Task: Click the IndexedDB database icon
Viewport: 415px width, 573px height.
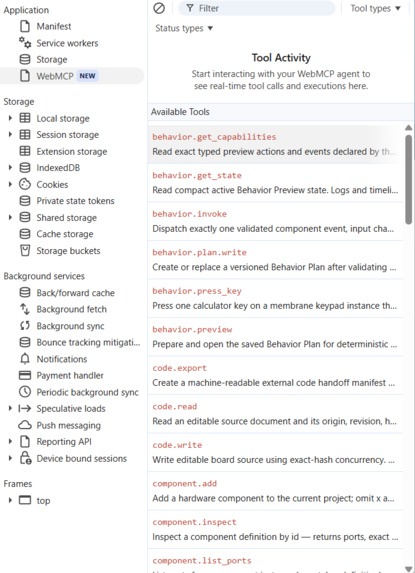Action: click(25, 168)
